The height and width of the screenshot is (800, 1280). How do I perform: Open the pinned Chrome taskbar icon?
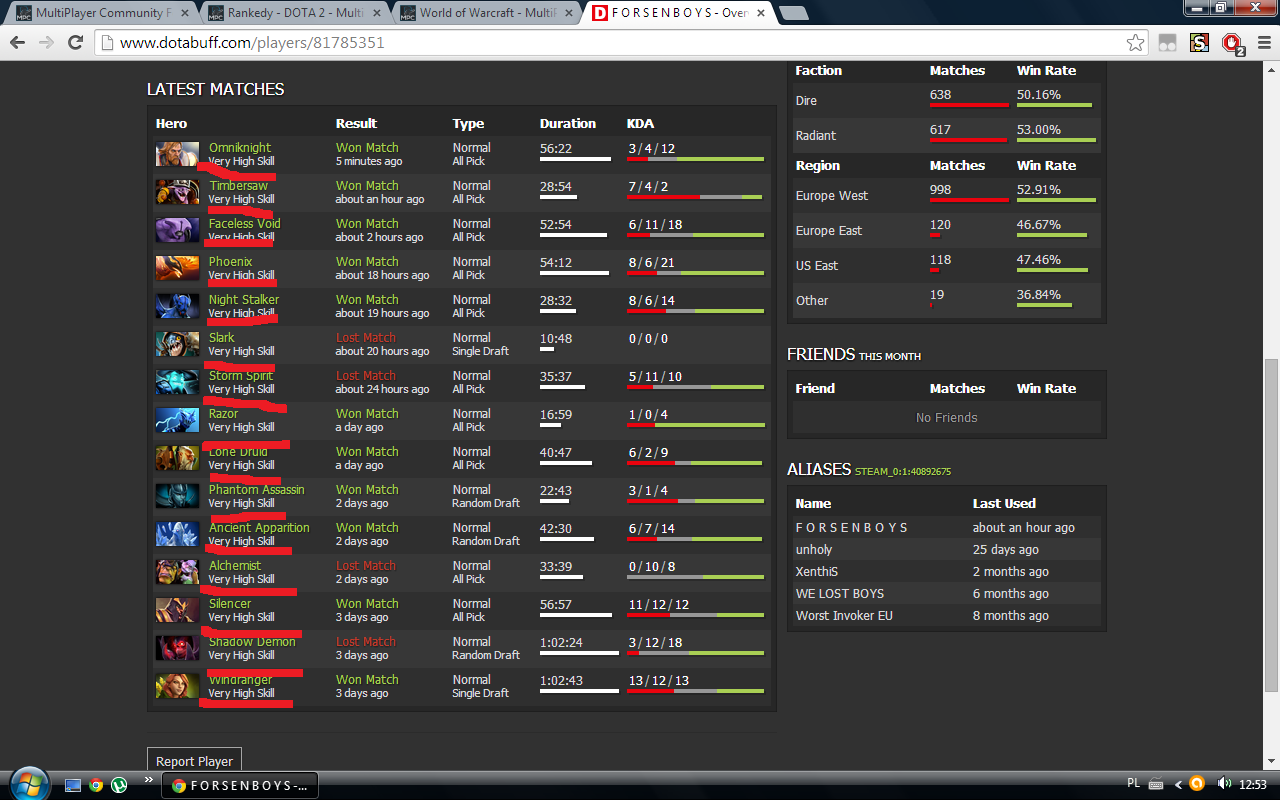tap(96, 785)
